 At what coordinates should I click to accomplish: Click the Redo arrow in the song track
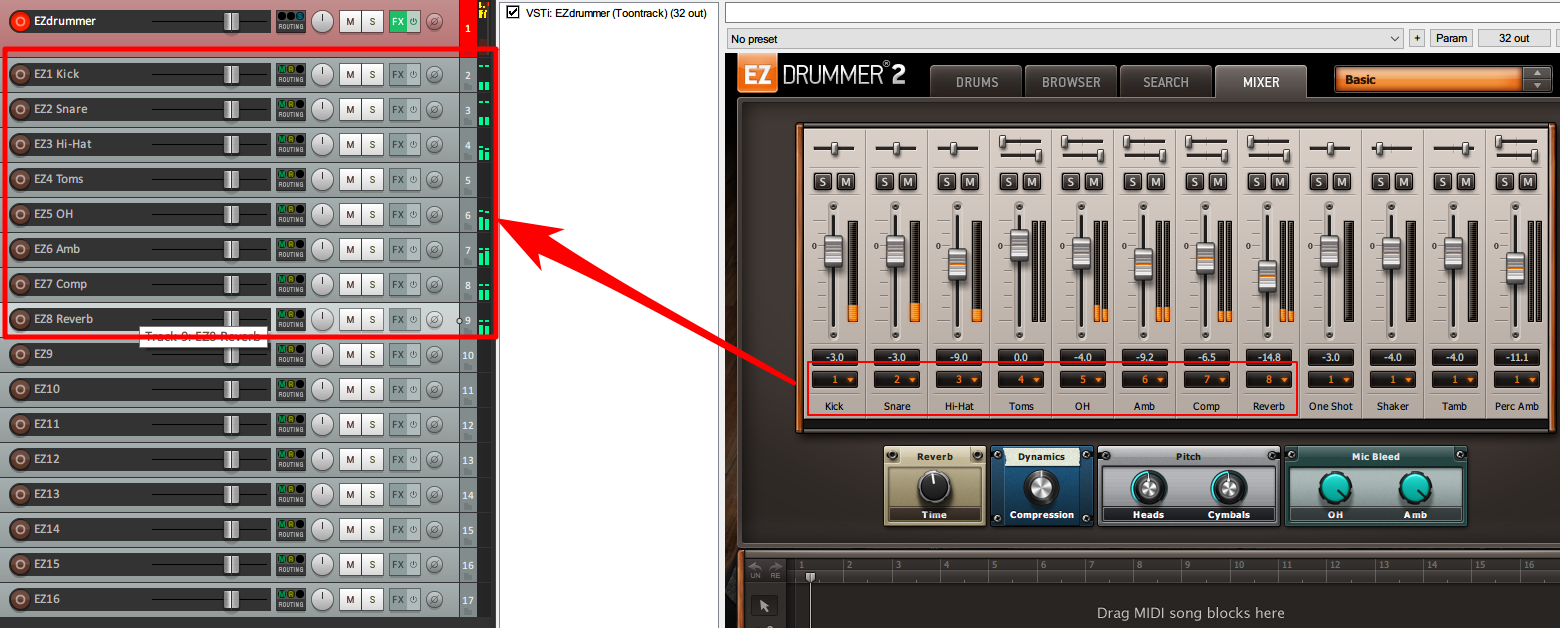click(774, 568)
